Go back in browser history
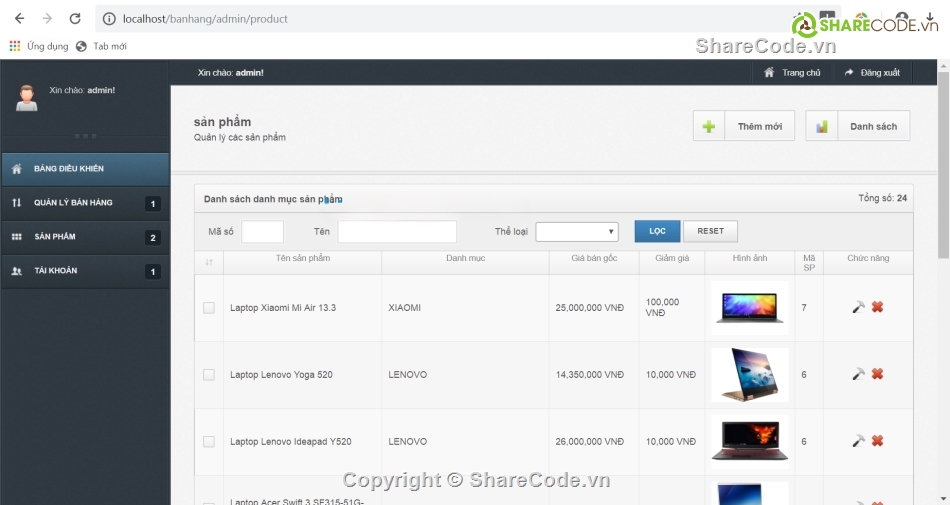 [x=19, y=19]
